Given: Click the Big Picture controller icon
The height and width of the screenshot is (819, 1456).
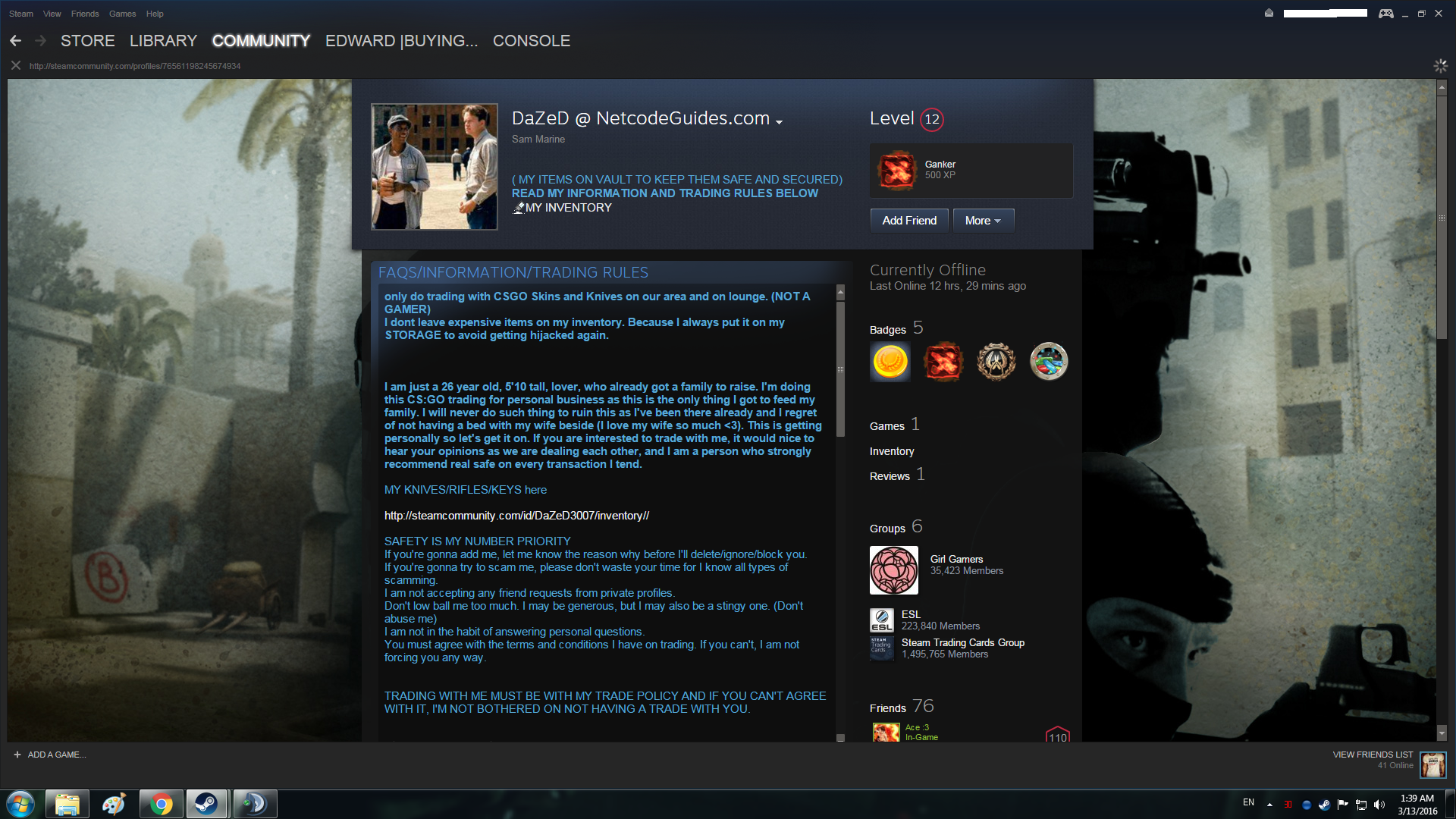Looking at the screenshot, I should click(x=1385, y=14).
